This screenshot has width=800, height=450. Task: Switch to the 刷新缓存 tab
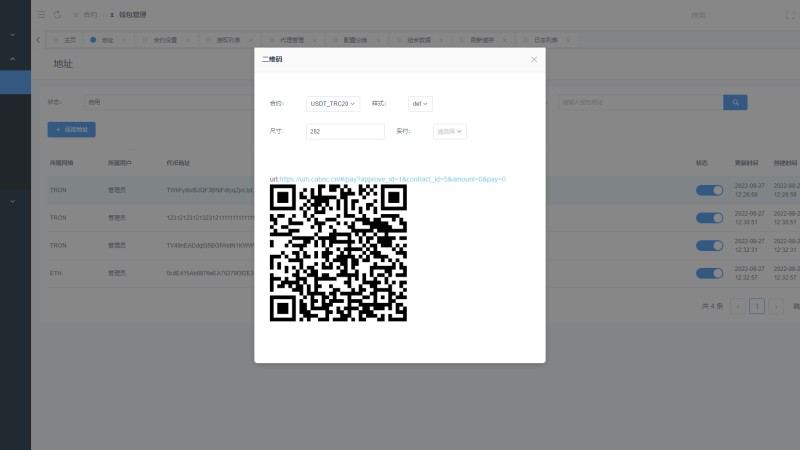pyautogui.click(x=482, y=40)
